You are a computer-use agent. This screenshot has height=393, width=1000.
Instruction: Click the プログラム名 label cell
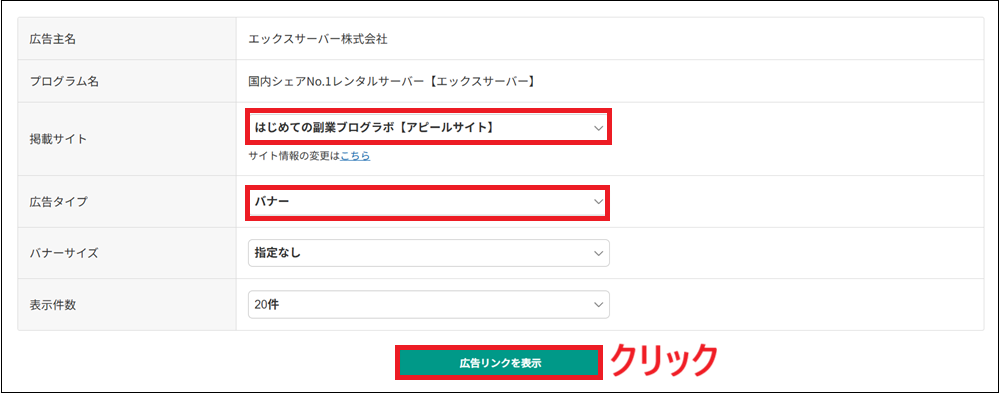point(127,81)
